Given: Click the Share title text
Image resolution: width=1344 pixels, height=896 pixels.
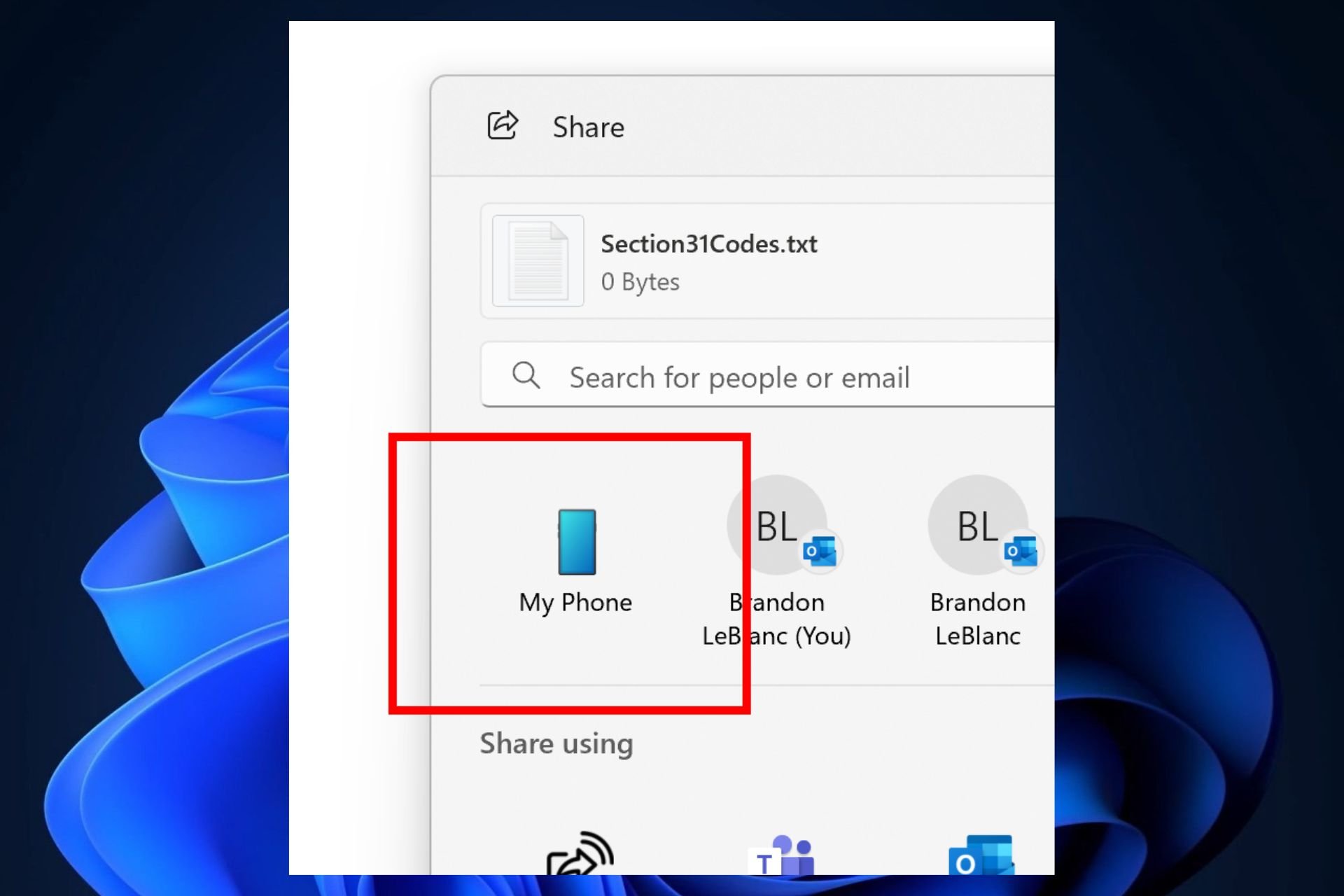Looking at the screenshot, I should tap(588, 127).
